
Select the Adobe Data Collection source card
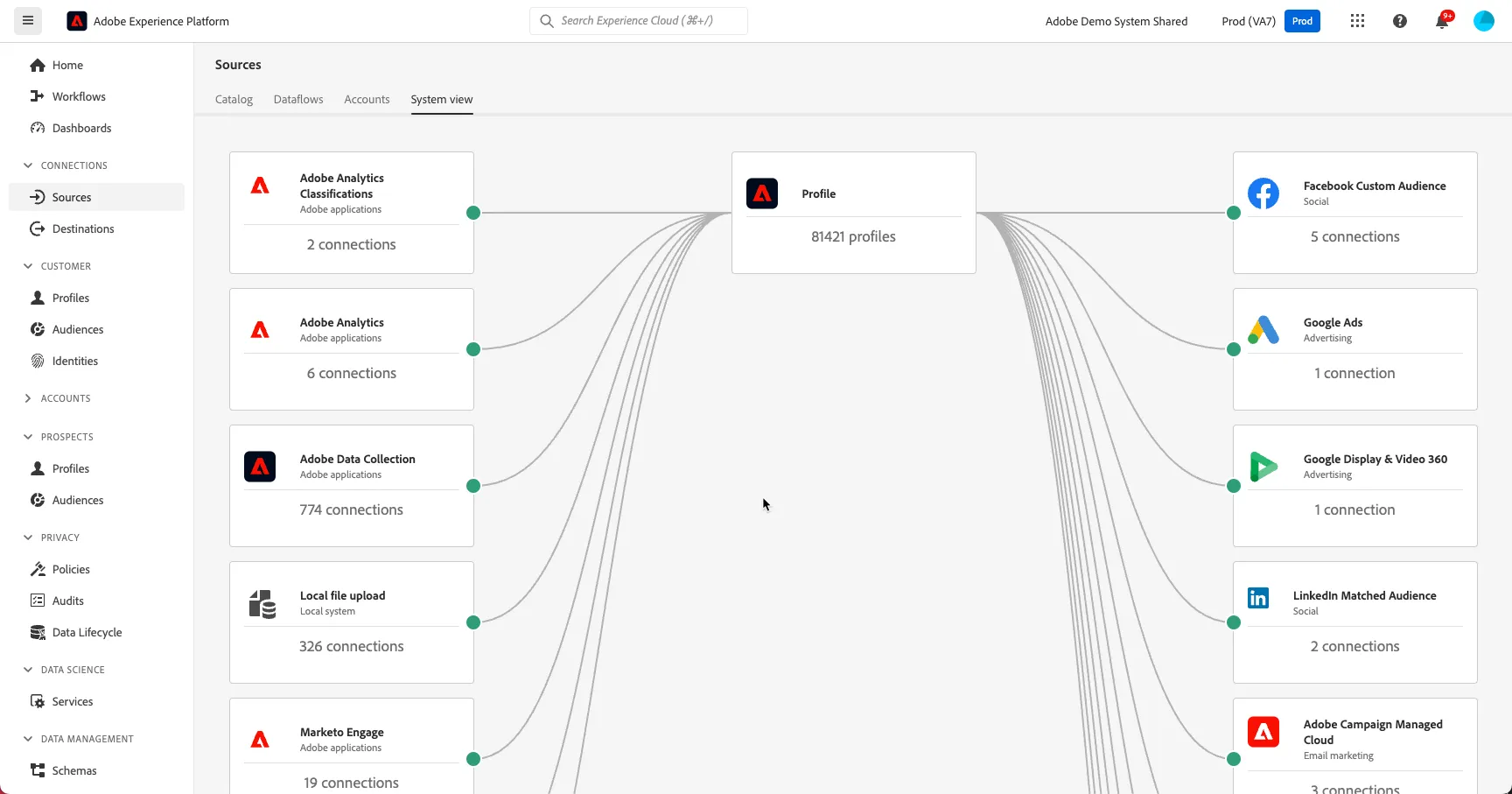(352, 486)
